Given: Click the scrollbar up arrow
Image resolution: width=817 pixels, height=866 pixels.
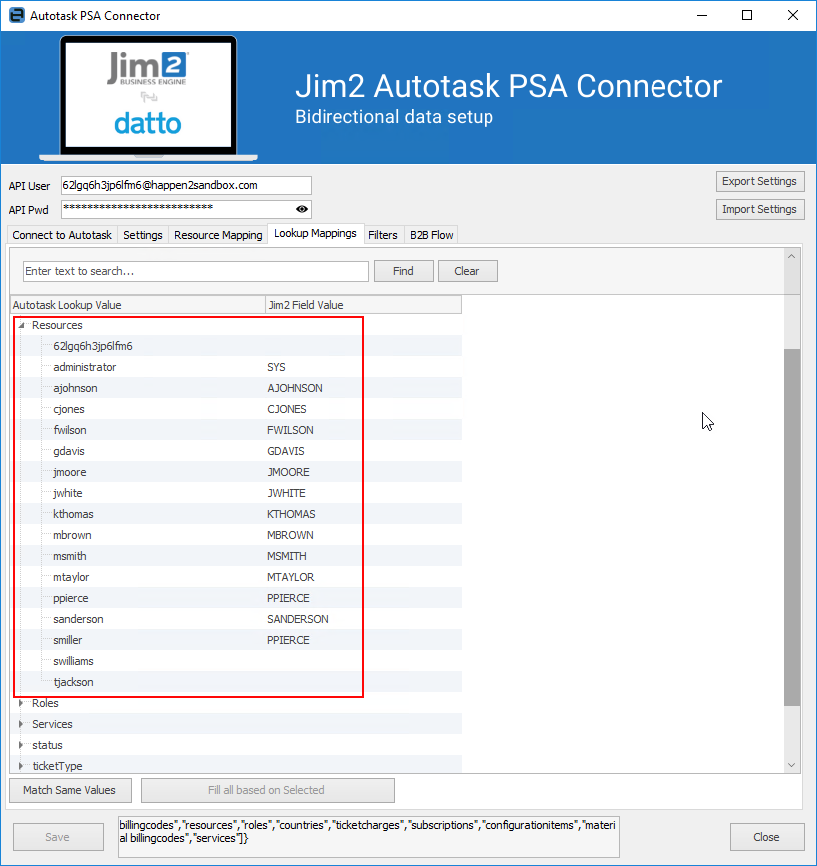Looking at the screenshot, I should tap(792, 256).
